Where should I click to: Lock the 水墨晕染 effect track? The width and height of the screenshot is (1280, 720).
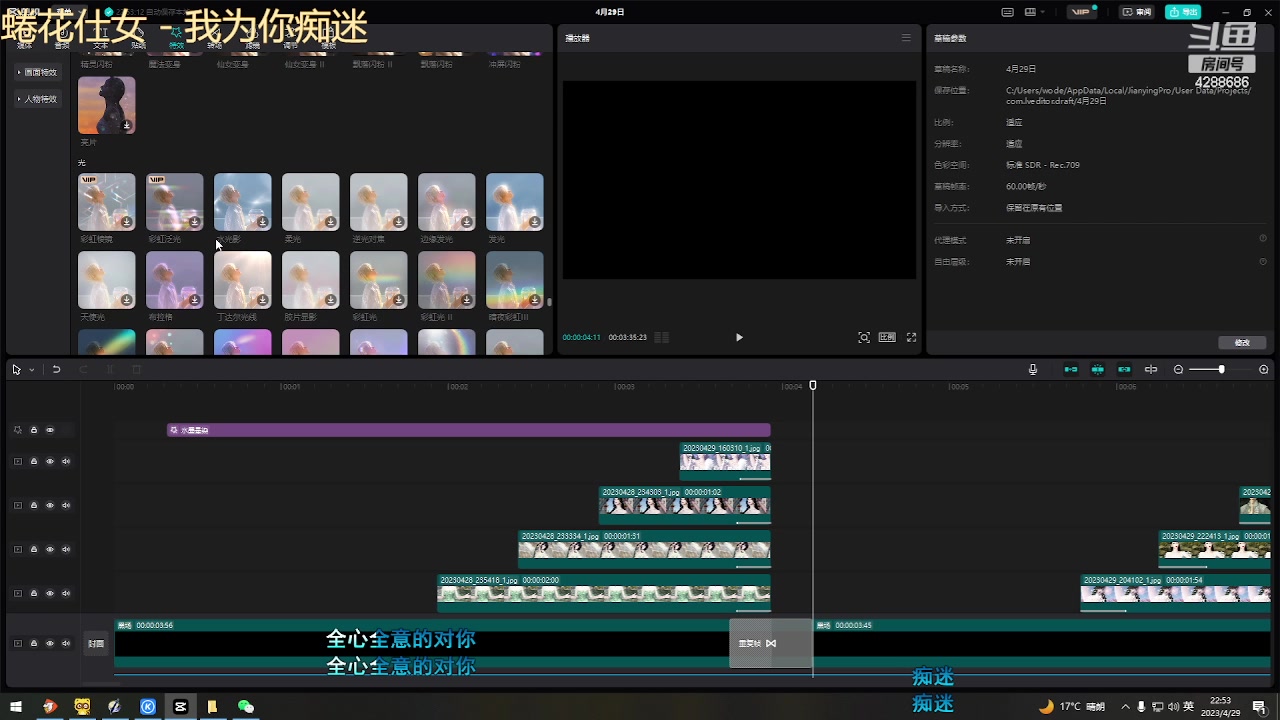pyautogui.click(x=33, y=430)
